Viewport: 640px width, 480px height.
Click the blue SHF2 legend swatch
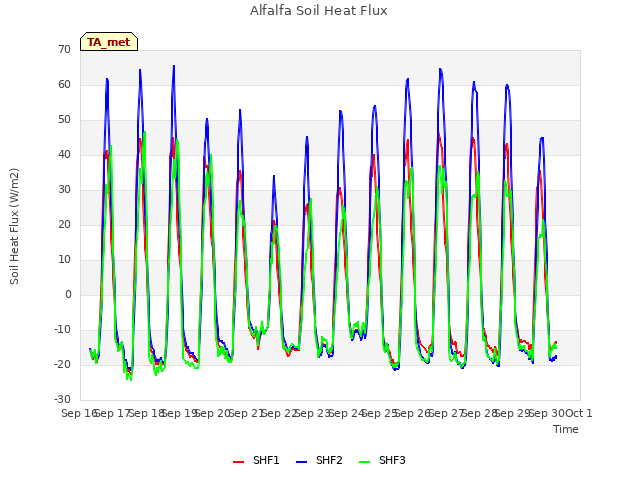pos(301,462)
